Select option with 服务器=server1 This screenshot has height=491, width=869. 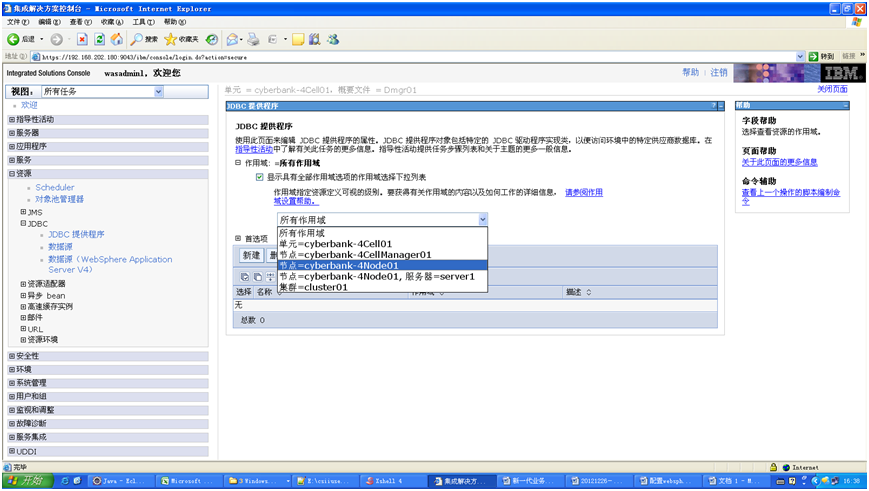click(382, 277)
